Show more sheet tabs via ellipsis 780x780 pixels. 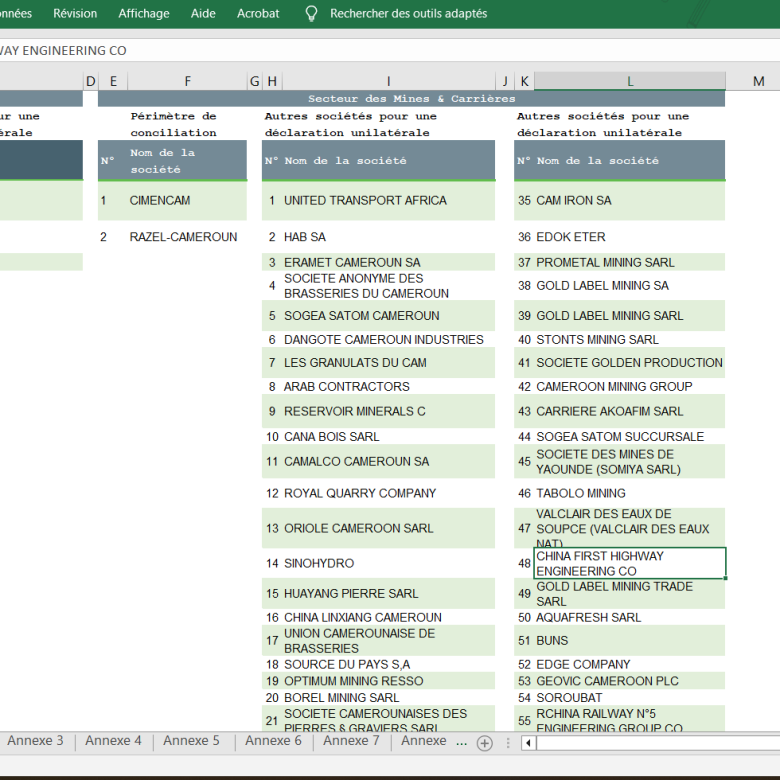[x=462, y=743]
